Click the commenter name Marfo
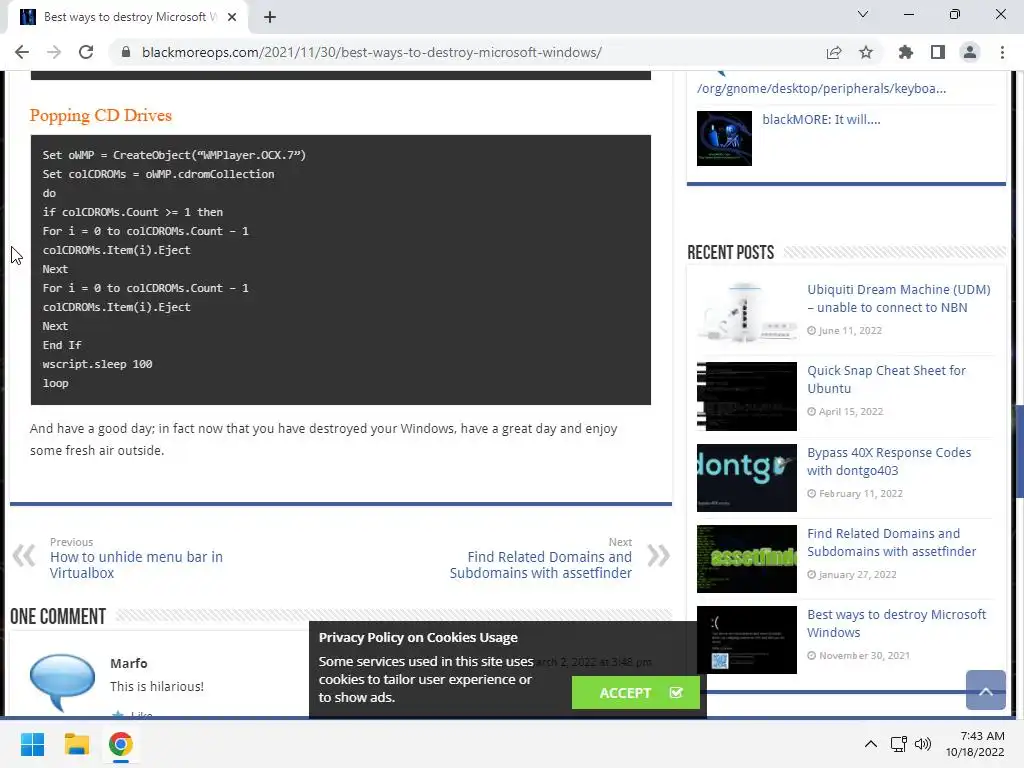Image resolution: width=1024 pixels, height=768 pixels. [129, 664]
